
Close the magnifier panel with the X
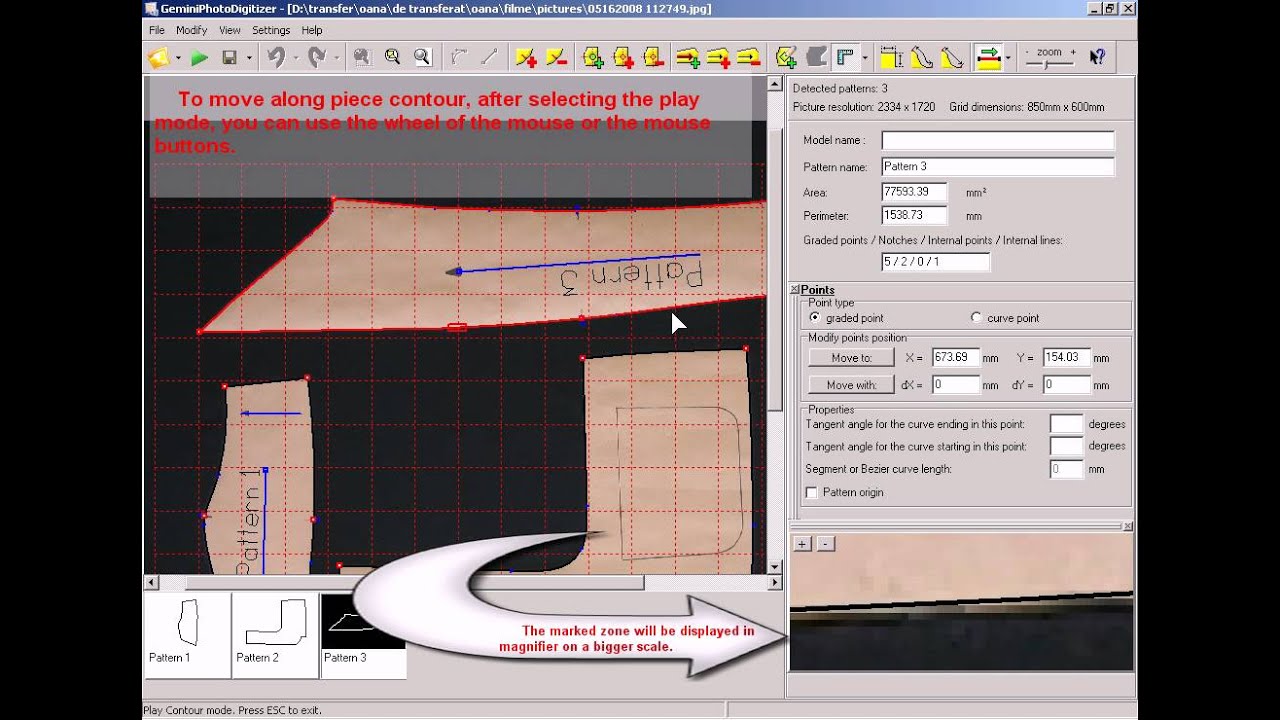pyautogui.click(x=1128, y=526)
